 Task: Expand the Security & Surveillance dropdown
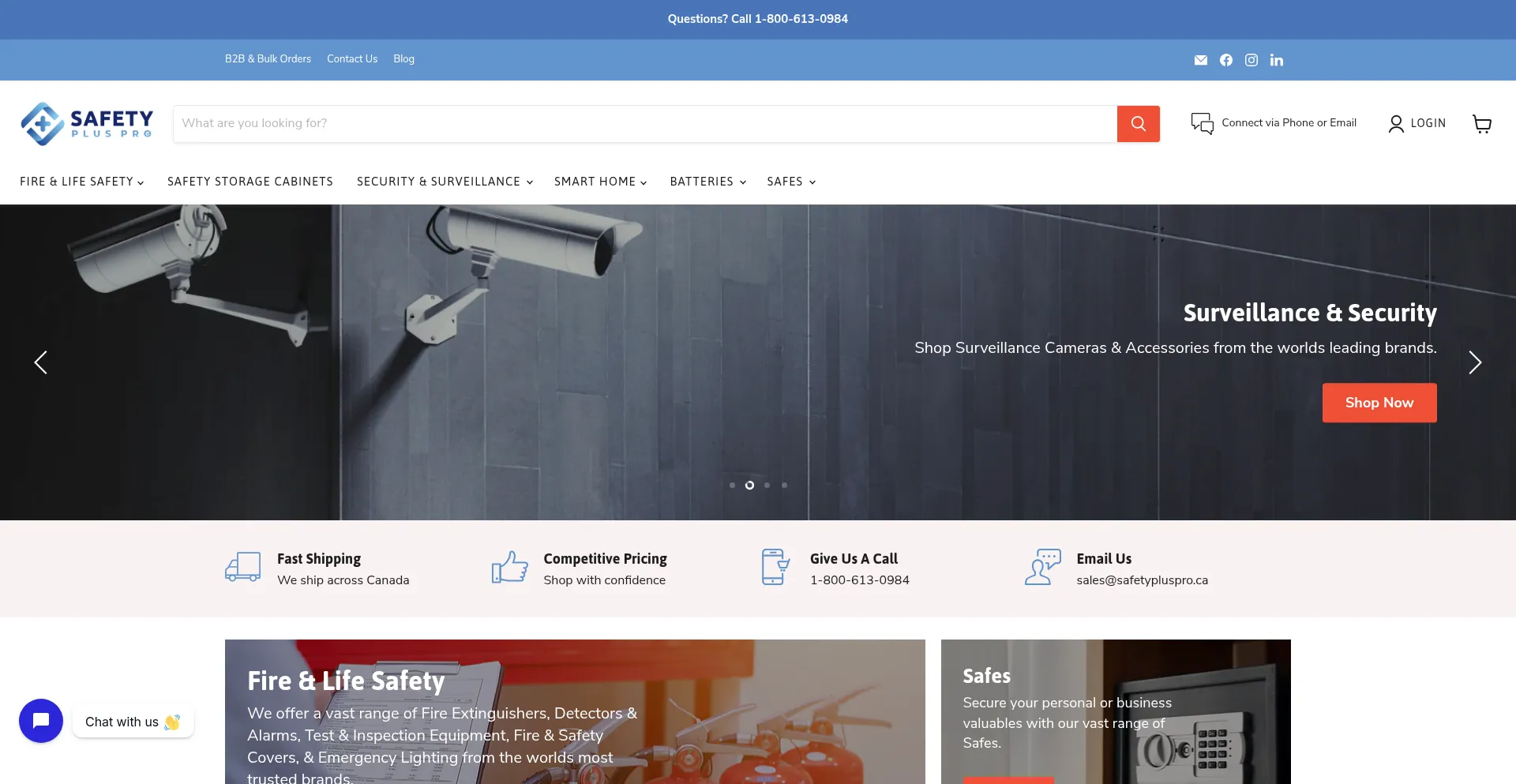tap(445, 182)
